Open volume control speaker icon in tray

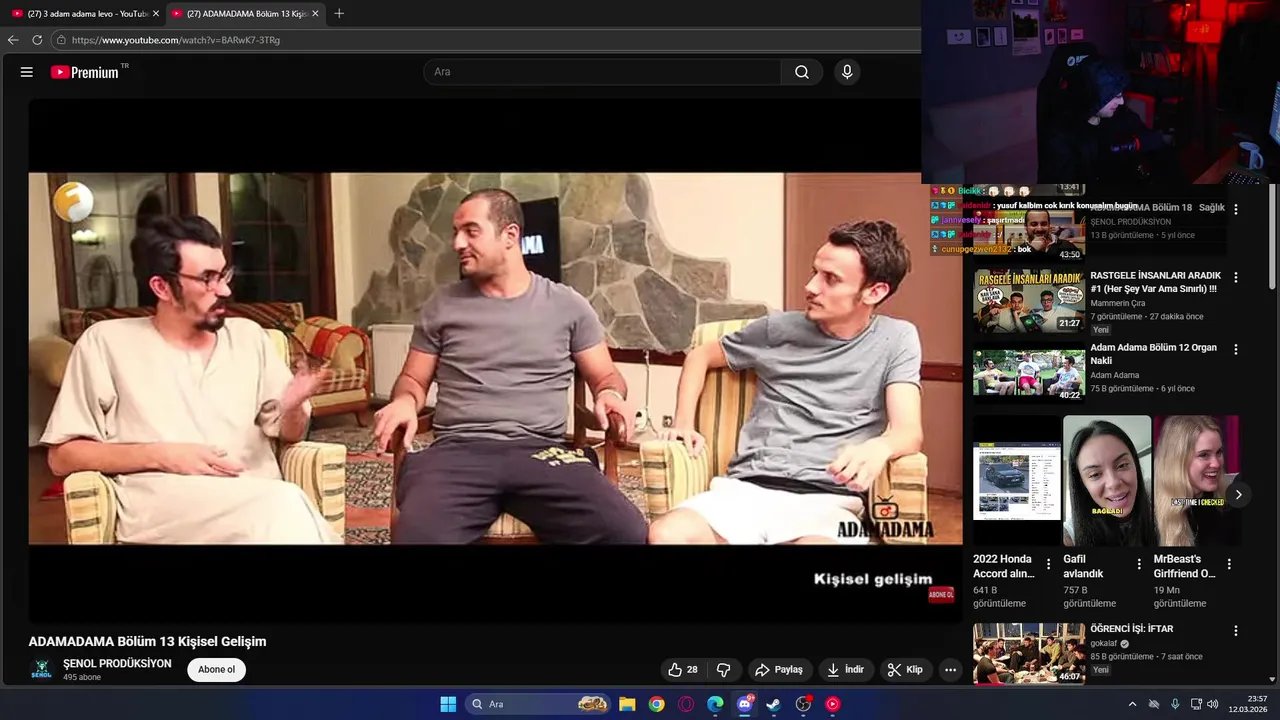pos(1212,704)
